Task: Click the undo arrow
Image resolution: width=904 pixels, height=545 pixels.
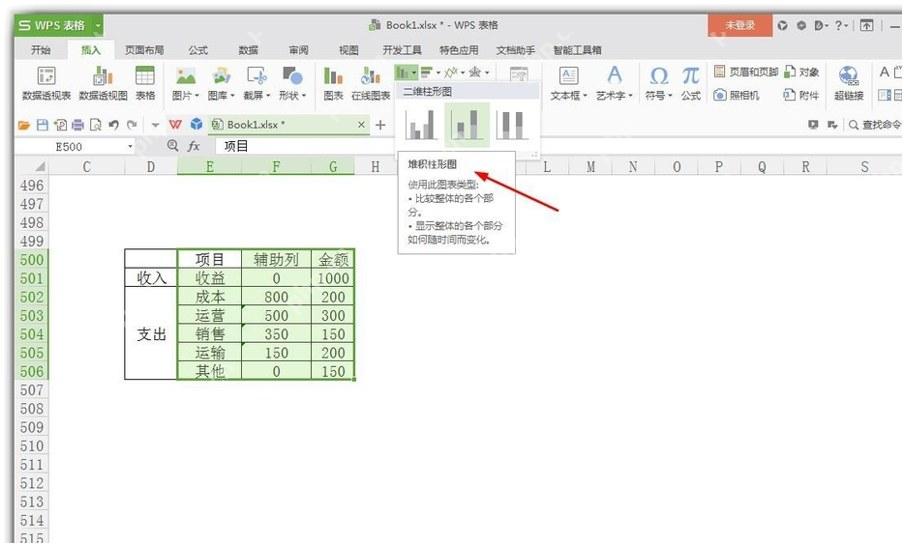Action: (114, 125)
